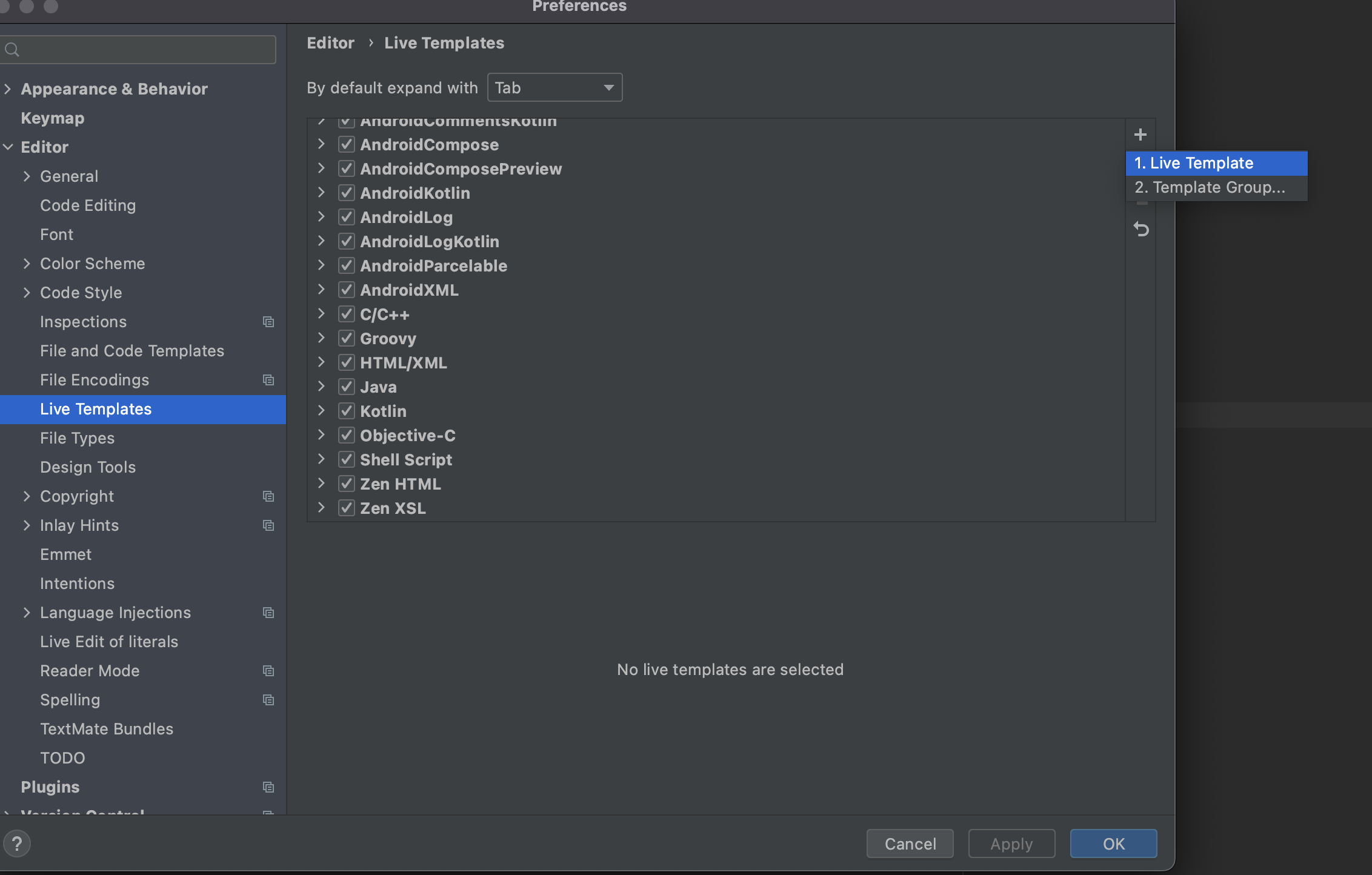Uncheck the Kotlin template group checkbox
The image size is (1372, 875).
click(346, 411)
